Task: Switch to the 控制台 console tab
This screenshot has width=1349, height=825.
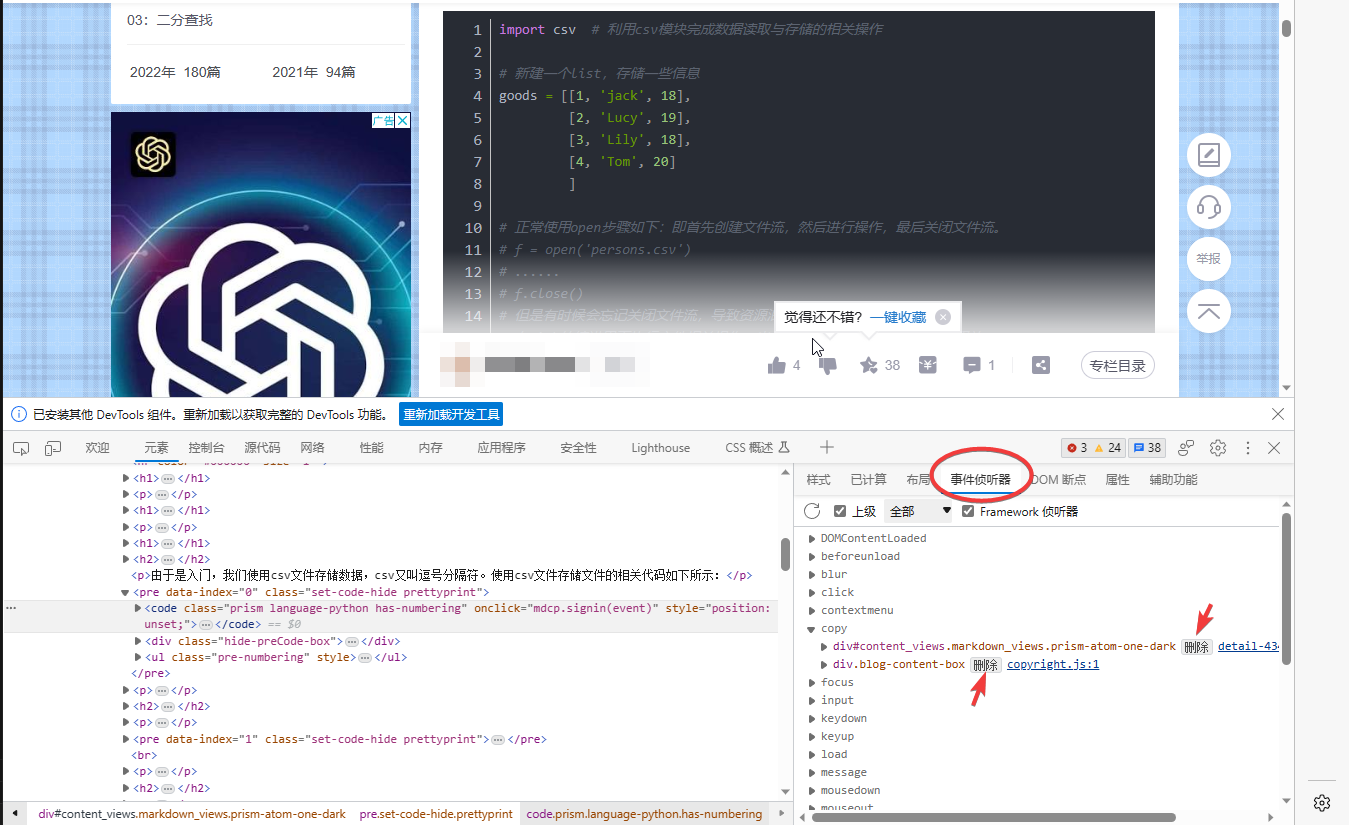Action: (x=206, y=448)
